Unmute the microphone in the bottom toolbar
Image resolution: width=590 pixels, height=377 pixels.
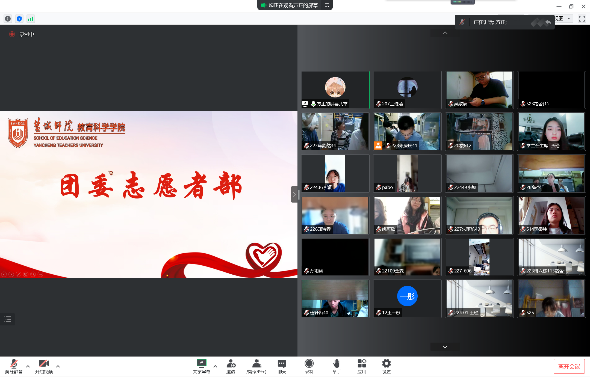click(14, 366)
